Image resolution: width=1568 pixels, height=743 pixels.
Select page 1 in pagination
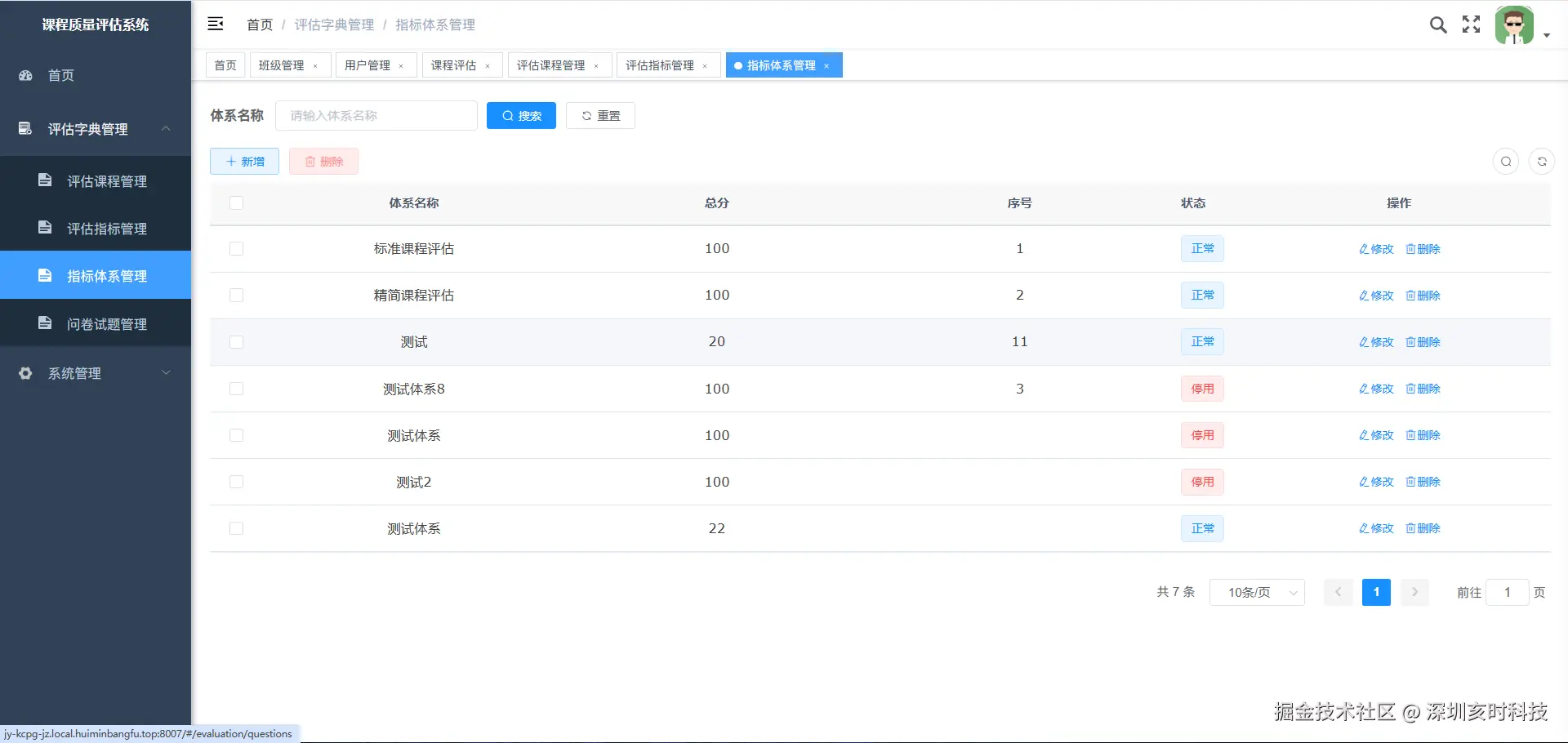point(1376,592)
